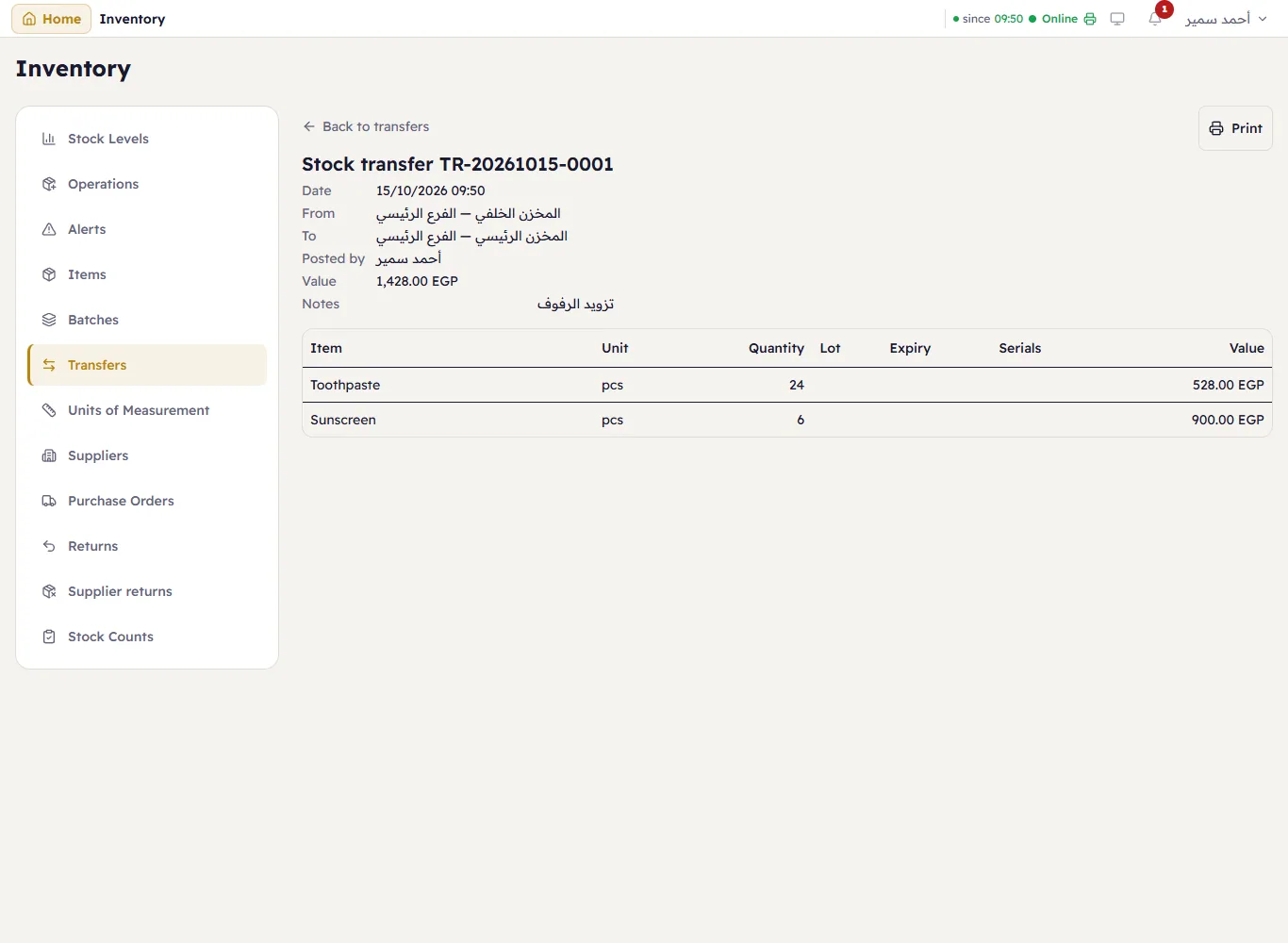Click the 900.00 EGP value
The image size is (1288, 943).
pos(1228,420)
